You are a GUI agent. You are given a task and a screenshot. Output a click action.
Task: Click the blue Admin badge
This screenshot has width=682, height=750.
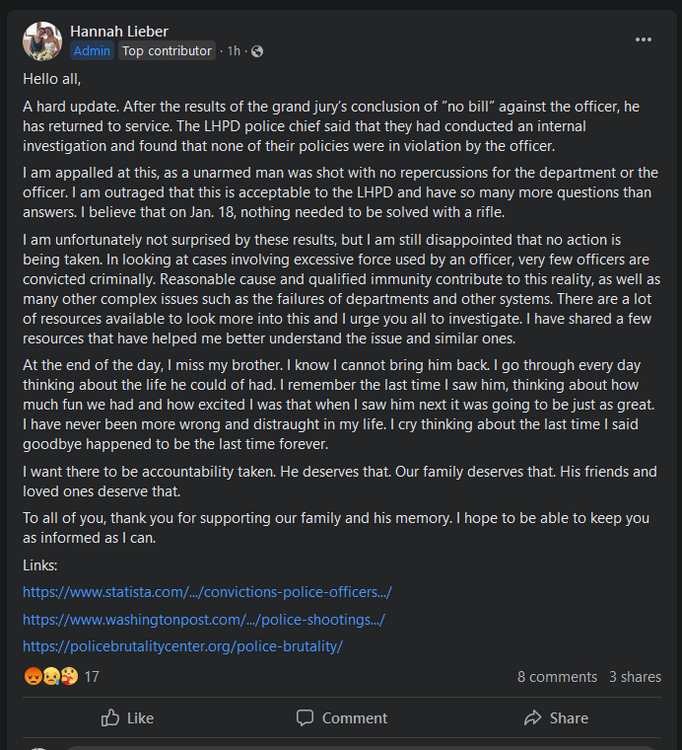point(92,51)
